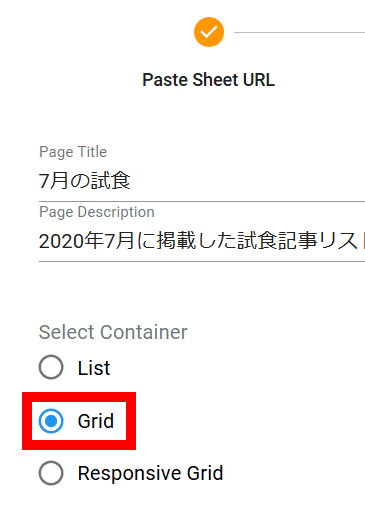
Task: Click the Page Title field label
Action: click(x=73, y=152)
